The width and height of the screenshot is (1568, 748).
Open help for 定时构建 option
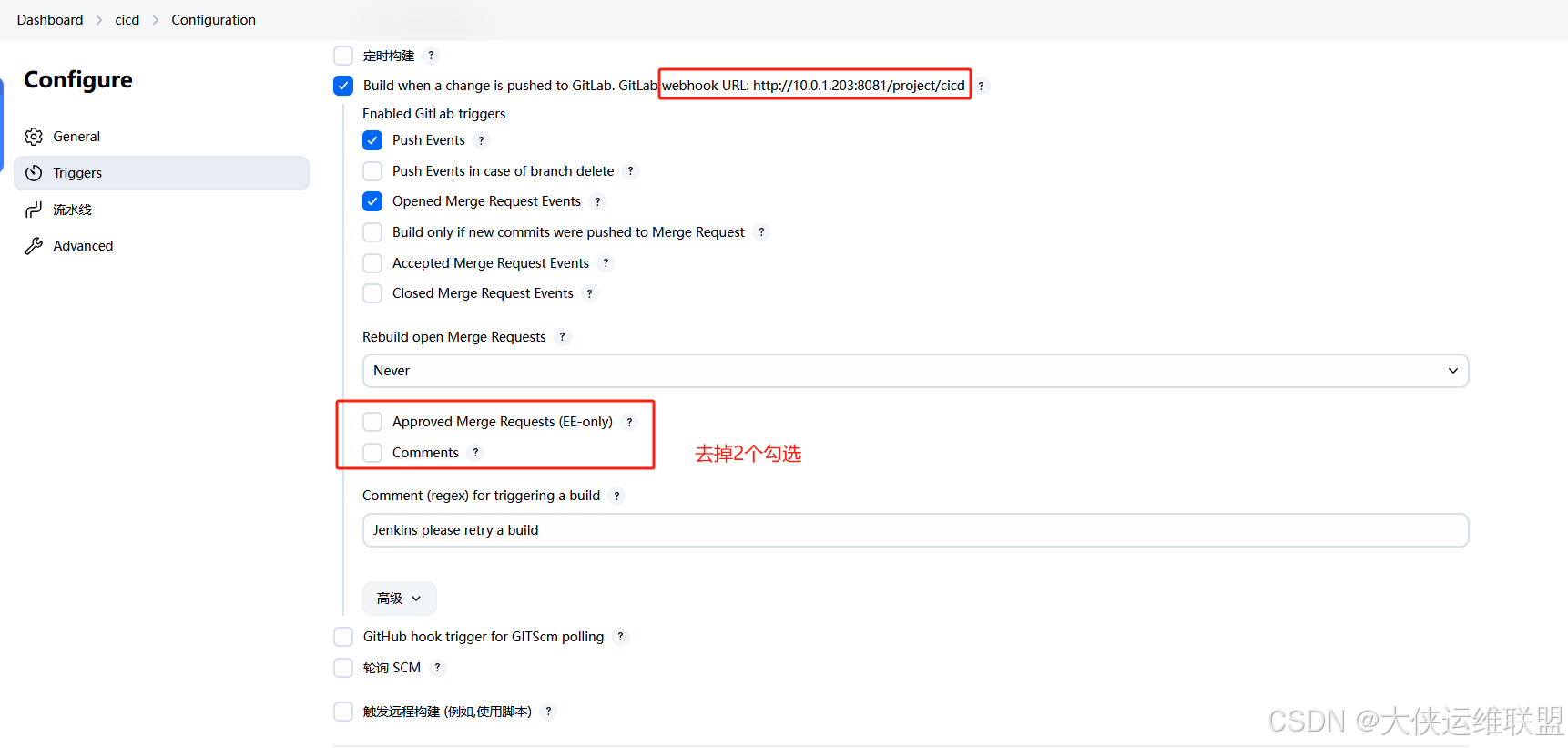tap(432, 56)
